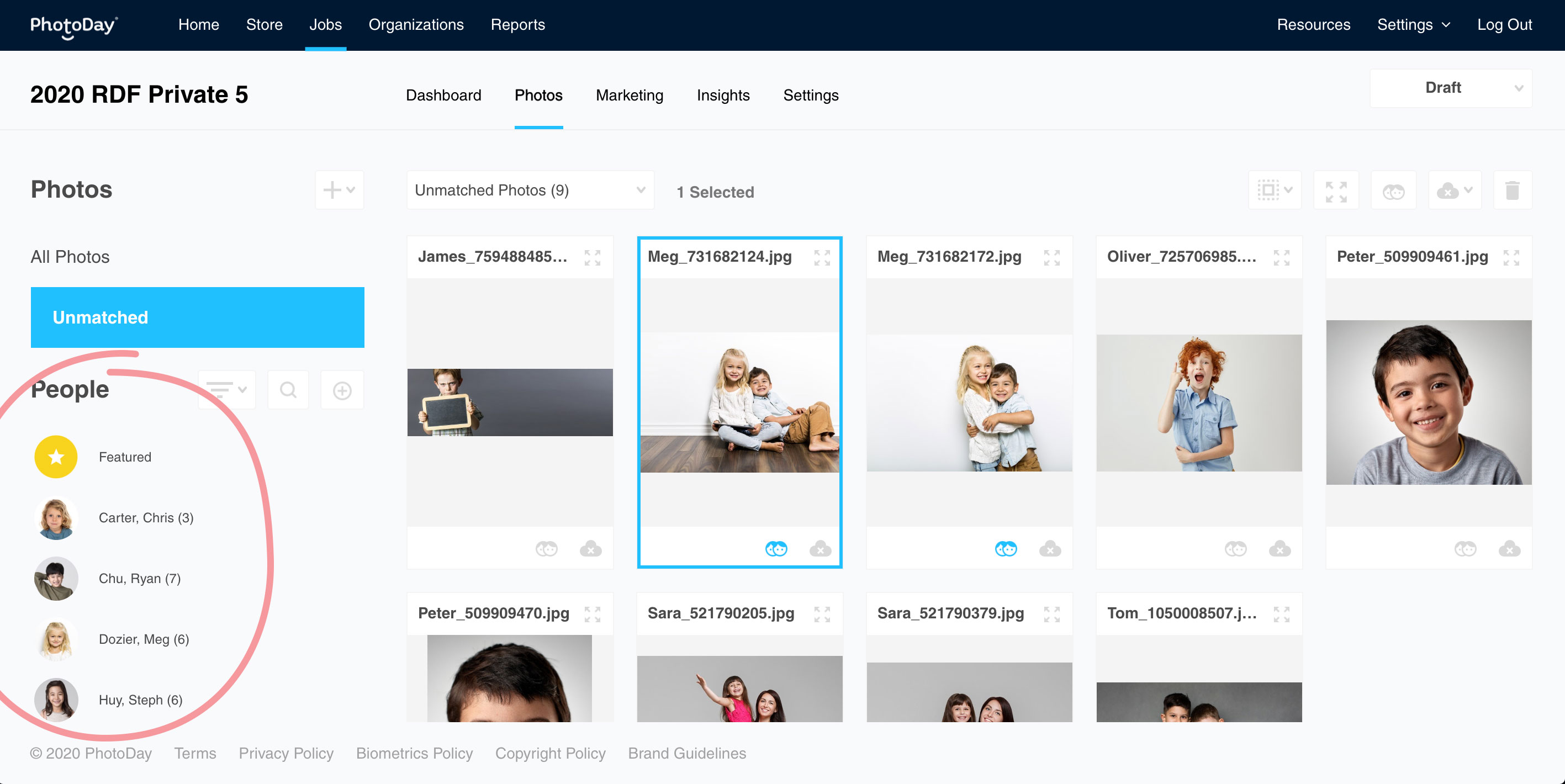Click face match icon under James_759488485 photo
The image size is (1565, 784).
[546, 549]
